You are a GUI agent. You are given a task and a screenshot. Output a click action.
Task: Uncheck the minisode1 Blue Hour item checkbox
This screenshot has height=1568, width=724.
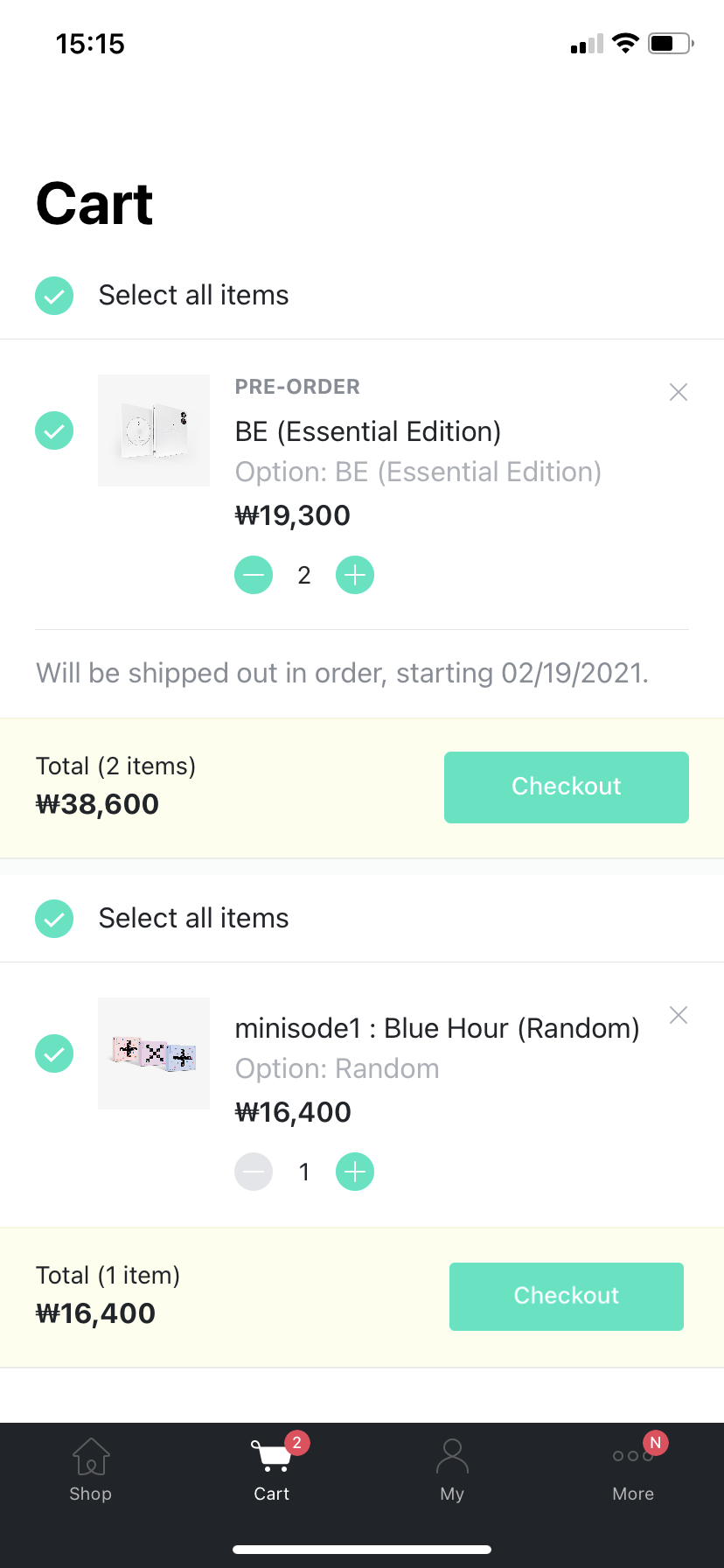click(x=54, y=1053)
